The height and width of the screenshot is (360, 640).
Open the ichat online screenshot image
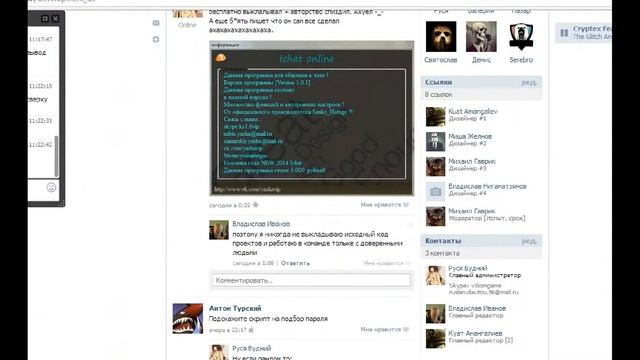click(x=311, y=118)
